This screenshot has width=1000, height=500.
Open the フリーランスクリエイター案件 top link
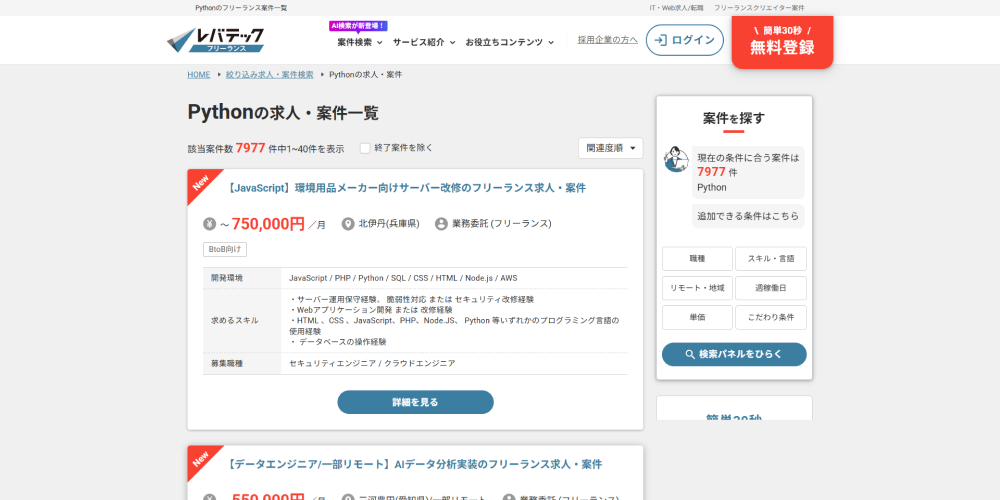(x=759, y=8)
